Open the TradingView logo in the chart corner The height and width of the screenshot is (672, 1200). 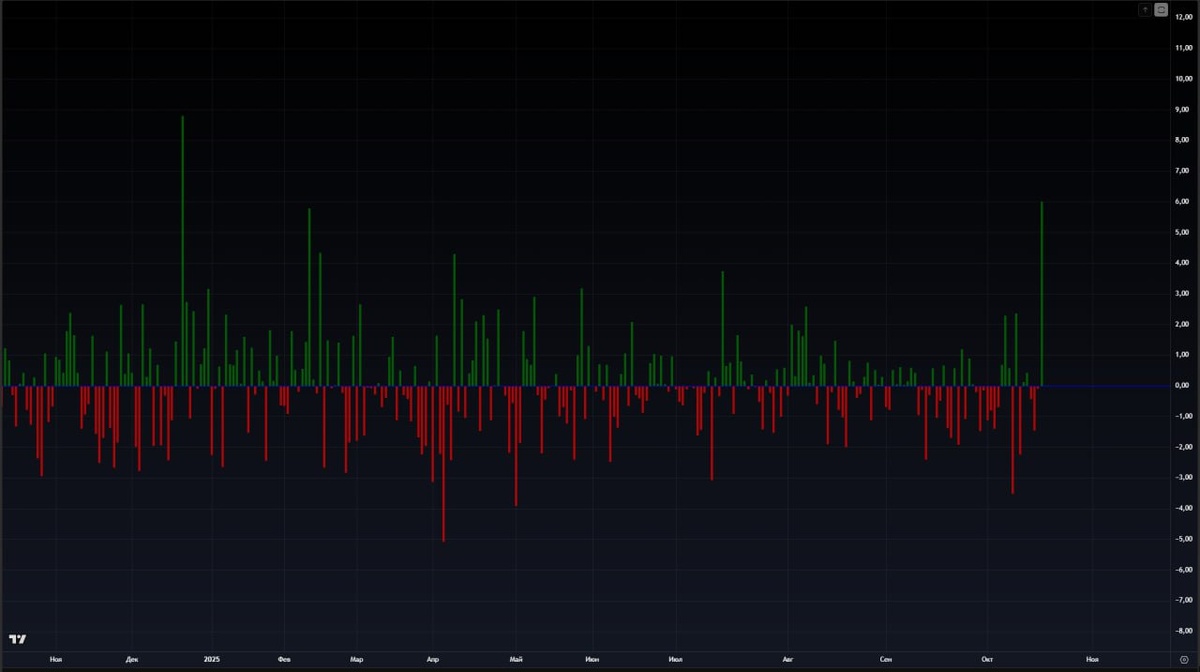(17, 640)
